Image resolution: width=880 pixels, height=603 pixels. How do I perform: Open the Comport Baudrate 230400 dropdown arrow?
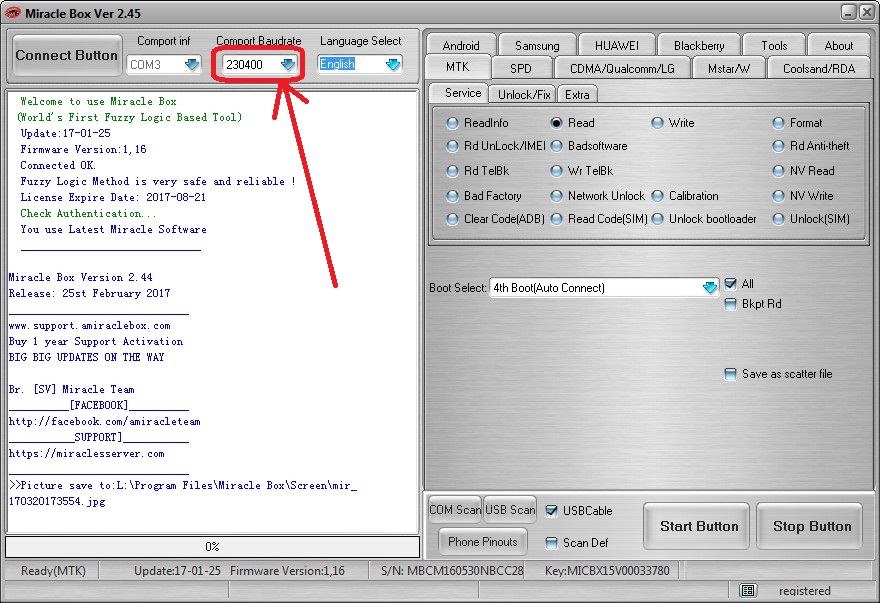pyautogui.click(x=288, y=65)
